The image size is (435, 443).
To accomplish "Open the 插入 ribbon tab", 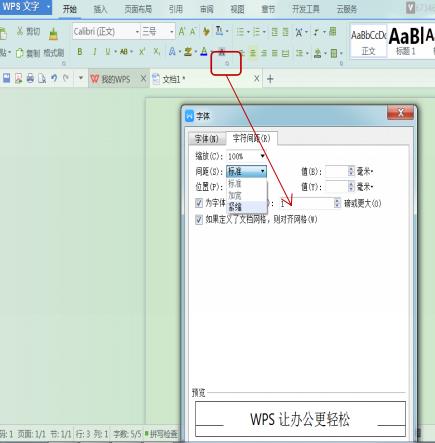I will click(x=100, y=9).
